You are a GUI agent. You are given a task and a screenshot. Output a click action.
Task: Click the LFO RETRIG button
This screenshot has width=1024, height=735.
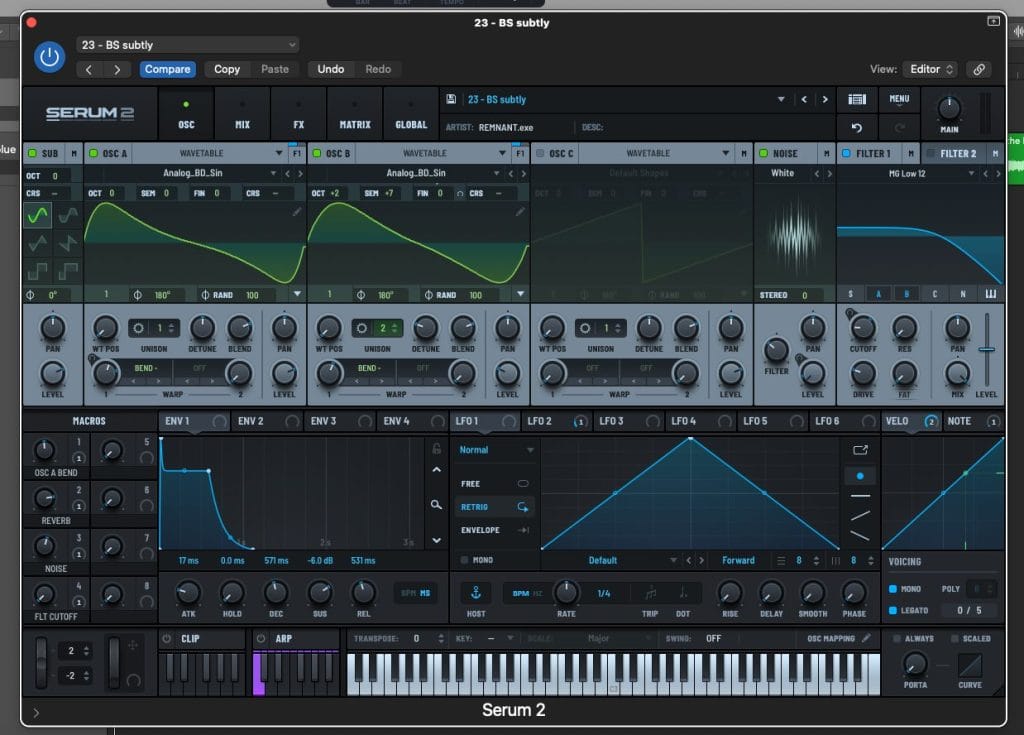pyautogui.click(x=494, y=507)
